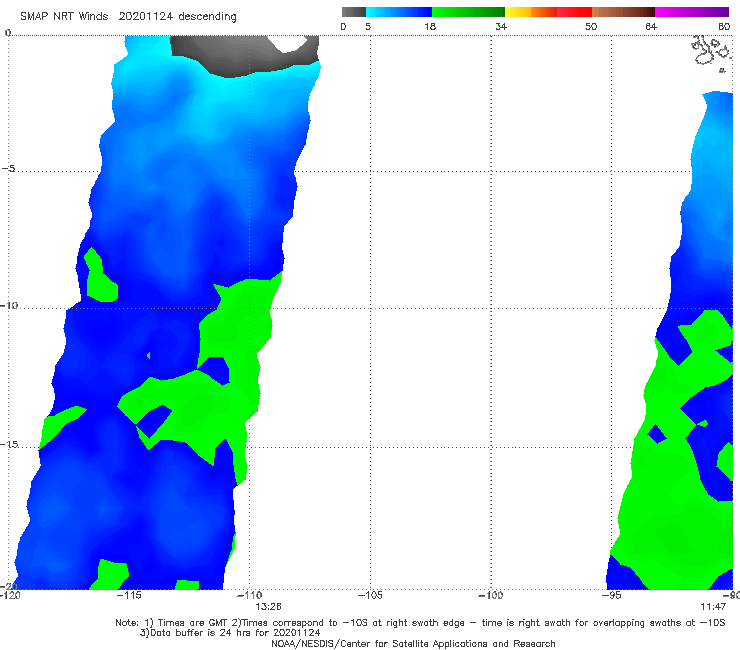Click the -110 longitude axis label
The width and height of the screenshot is (740, 650).
[249, 595]
